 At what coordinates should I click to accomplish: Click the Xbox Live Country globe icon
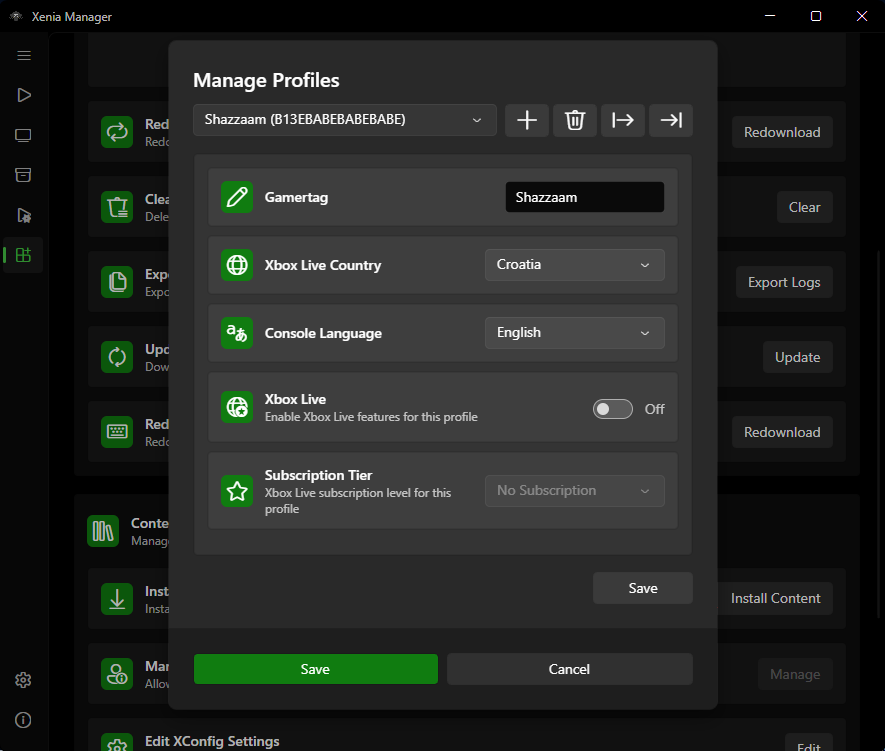(237, 265)
